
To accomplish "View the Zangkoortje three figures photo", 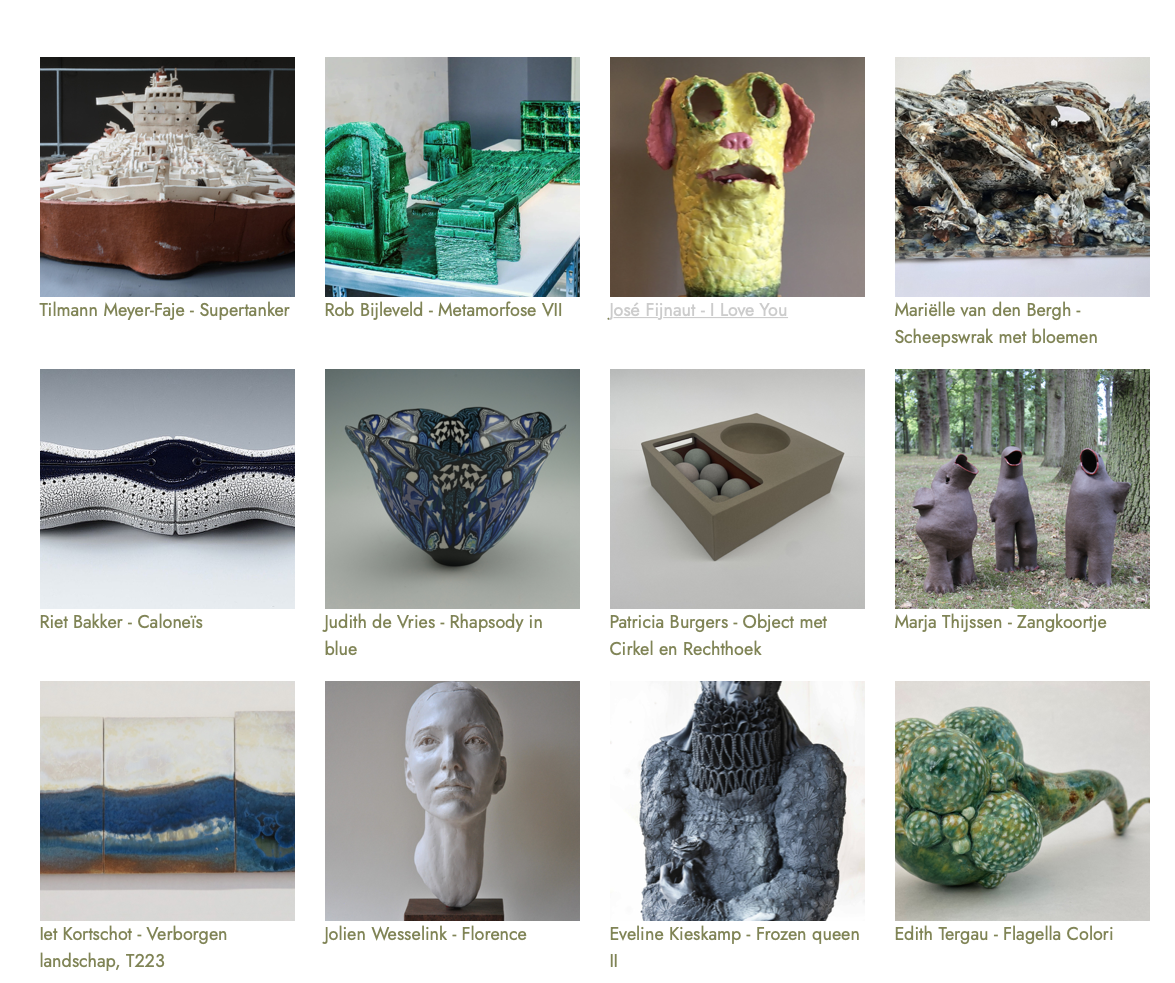I will pos(1021,489).
